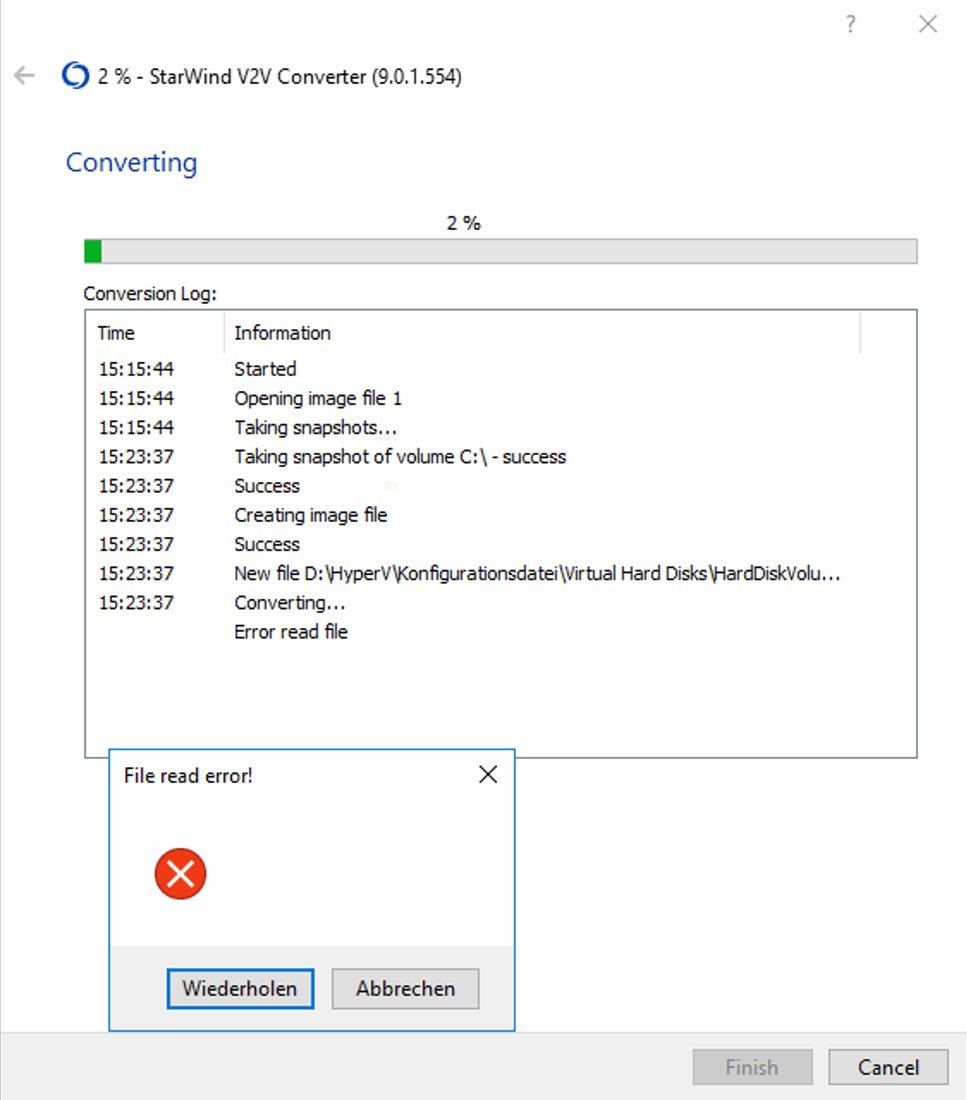
Task: Click the '2 %' progress label above bar
Action: coord(463,223)
